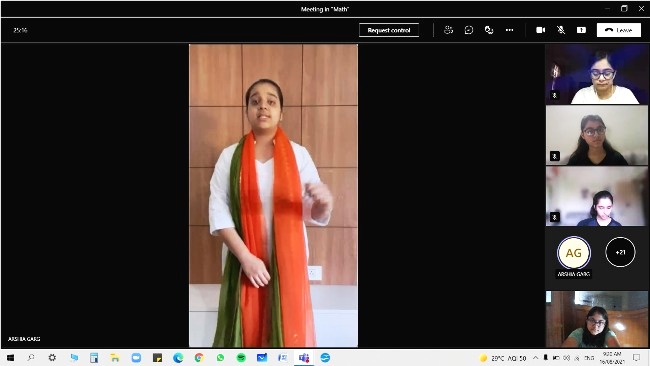Open the notification center icon
This screenshot has height=366, width=650.
tap(637, 358)
